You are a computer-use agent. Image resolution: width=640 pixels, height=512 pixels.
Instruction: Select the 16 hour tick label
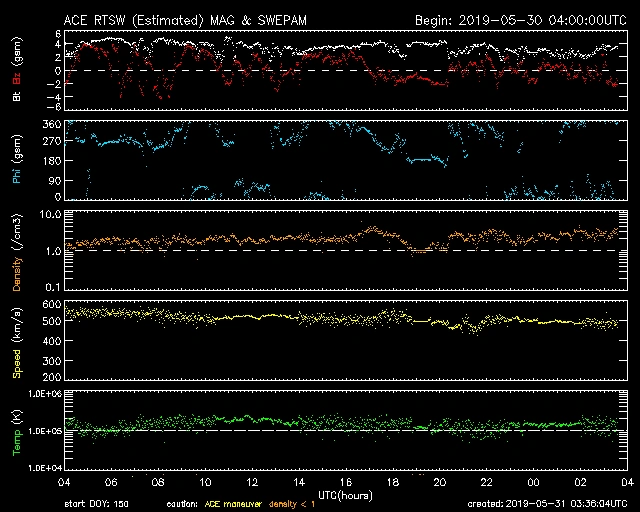coord(346,482)
